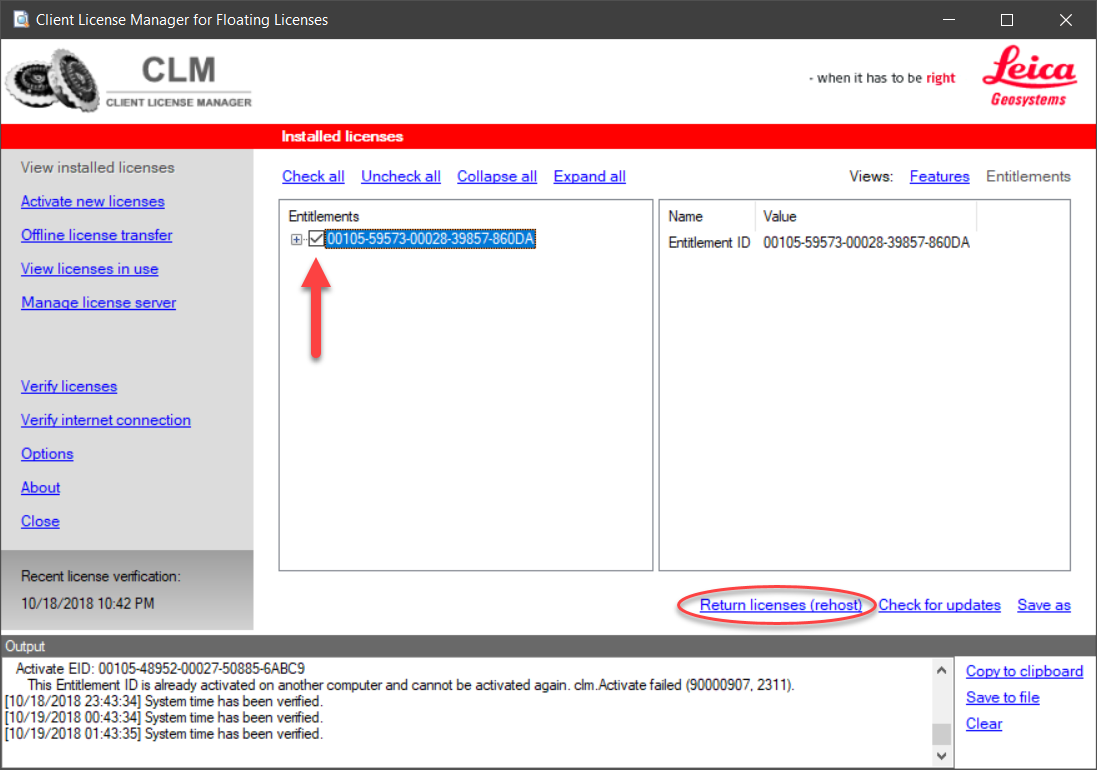Click Expand all link
Image resolution: width=1097 pixels, height=770 pixels.
click(x=590, y=176)
